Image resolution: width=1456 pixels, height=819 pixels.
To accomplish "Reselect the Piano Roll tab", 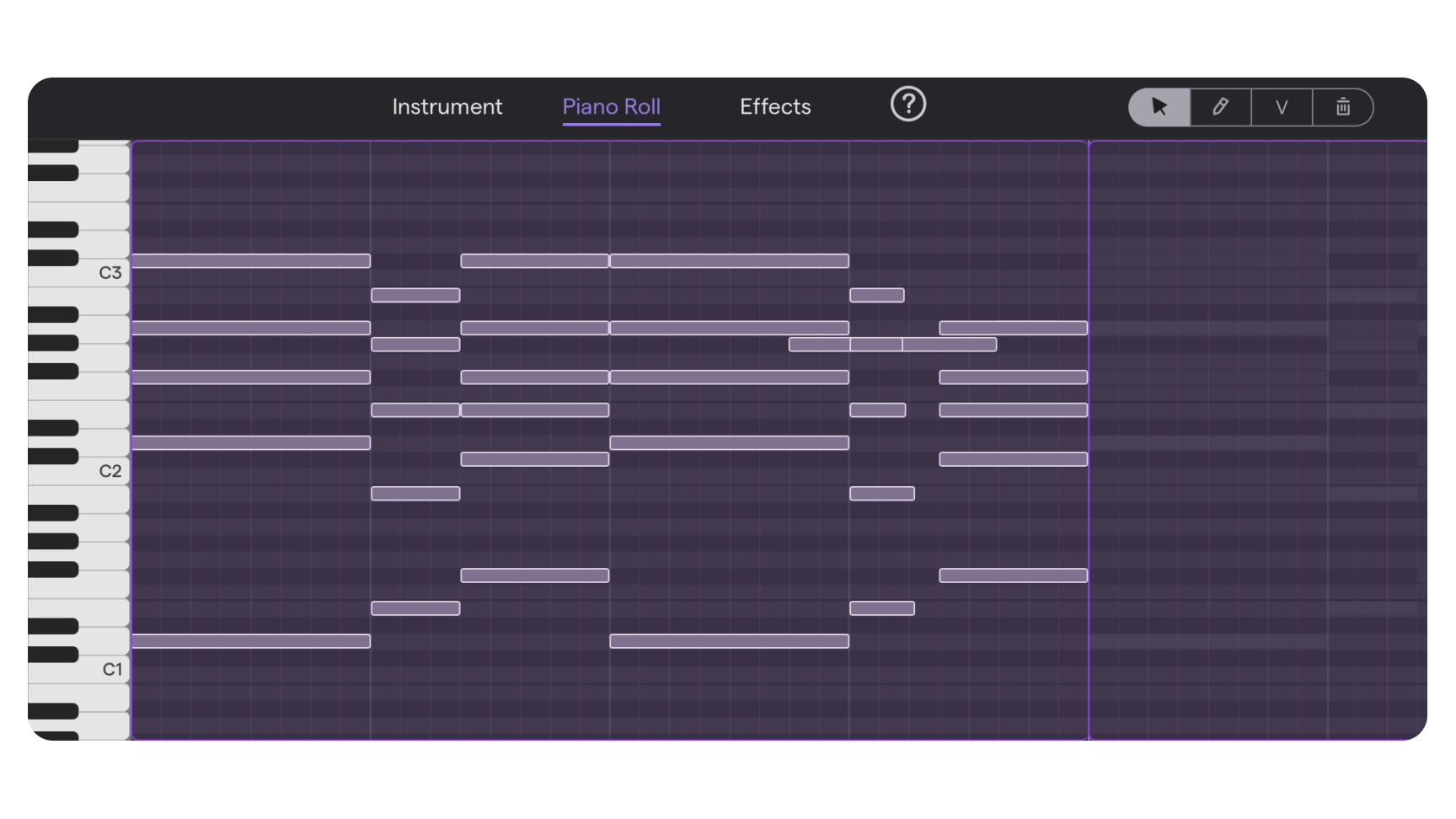I will (x=611, y=106).
